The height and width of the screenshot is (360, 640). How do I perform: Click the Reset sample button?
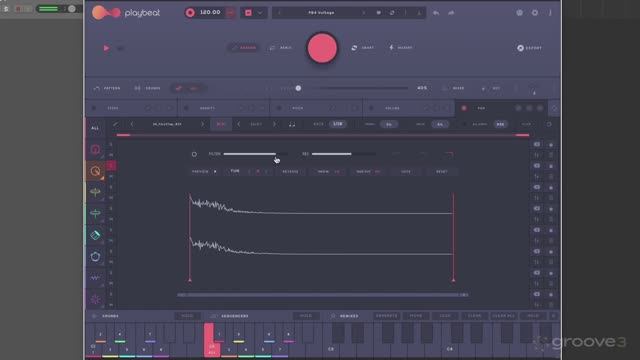point(442,171)
